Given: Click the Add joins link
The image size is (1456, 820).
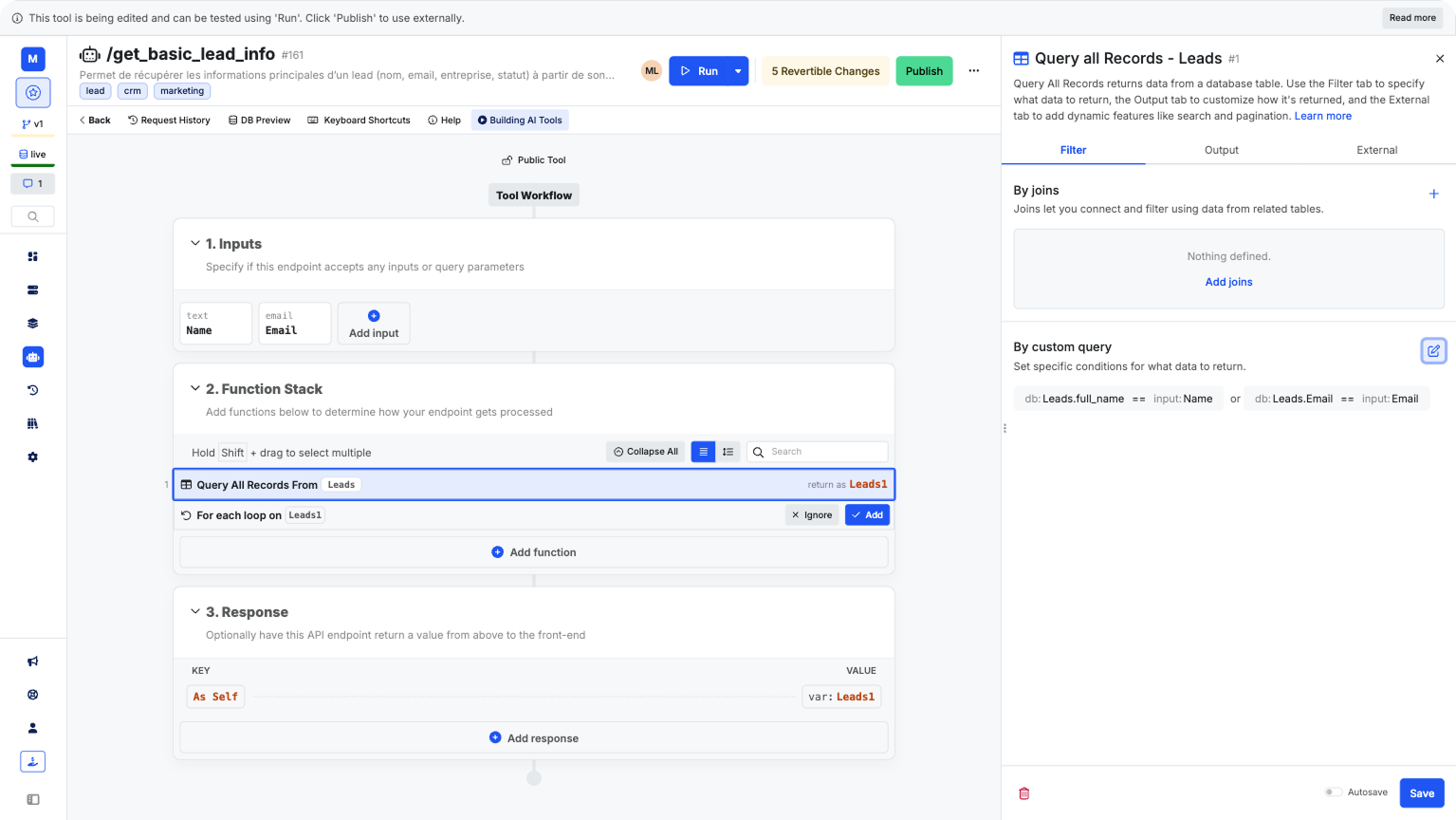Looking at the screenshot, I should (1228, 282).
